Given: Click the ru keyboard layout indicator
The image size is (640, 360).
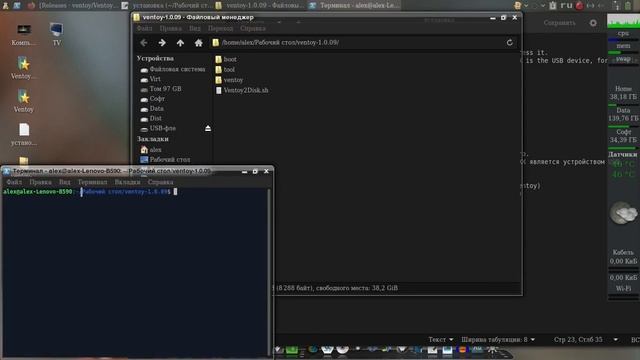Looking at the screenshot, I should coord(566,5).
